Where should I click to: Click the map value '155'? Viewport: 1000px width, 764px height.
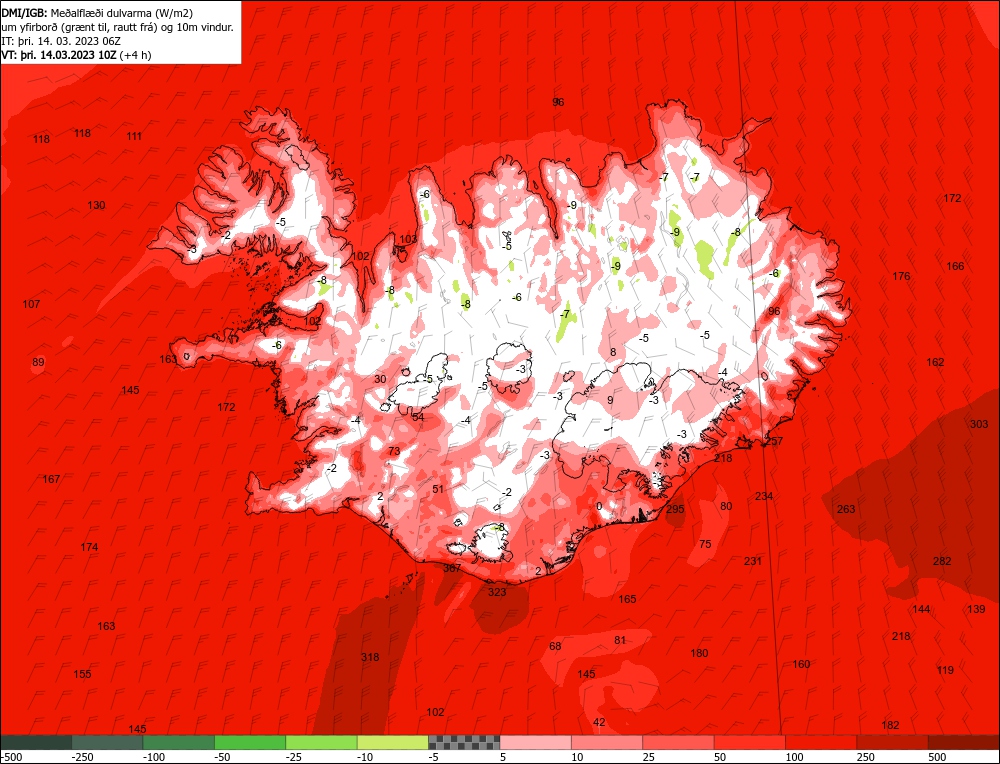pyautogui.click(x=82, y=674)
